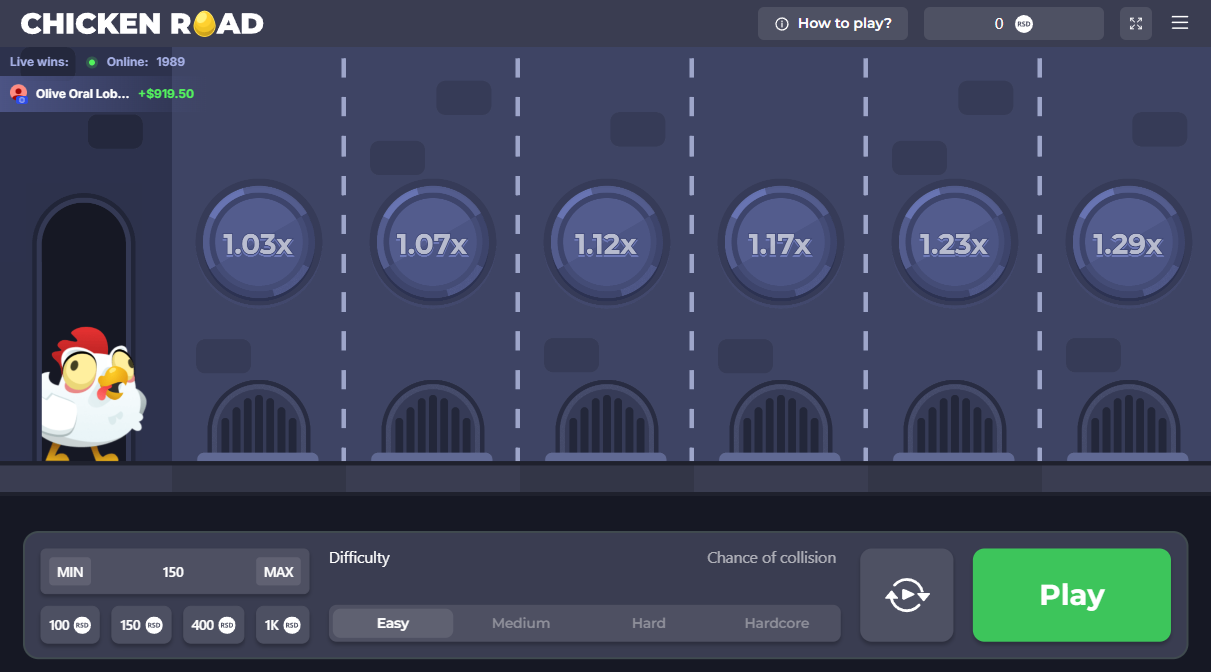Set bet to MIN
Image resolution: width=1211 pixels, height=672 pixels.
[70, 572]
